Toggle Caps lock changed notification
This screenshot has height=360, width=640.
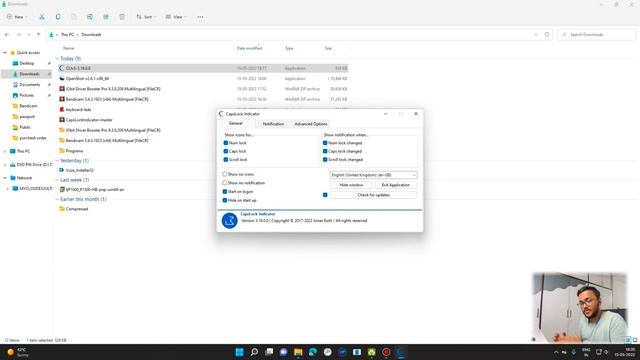tap(325, 151)
